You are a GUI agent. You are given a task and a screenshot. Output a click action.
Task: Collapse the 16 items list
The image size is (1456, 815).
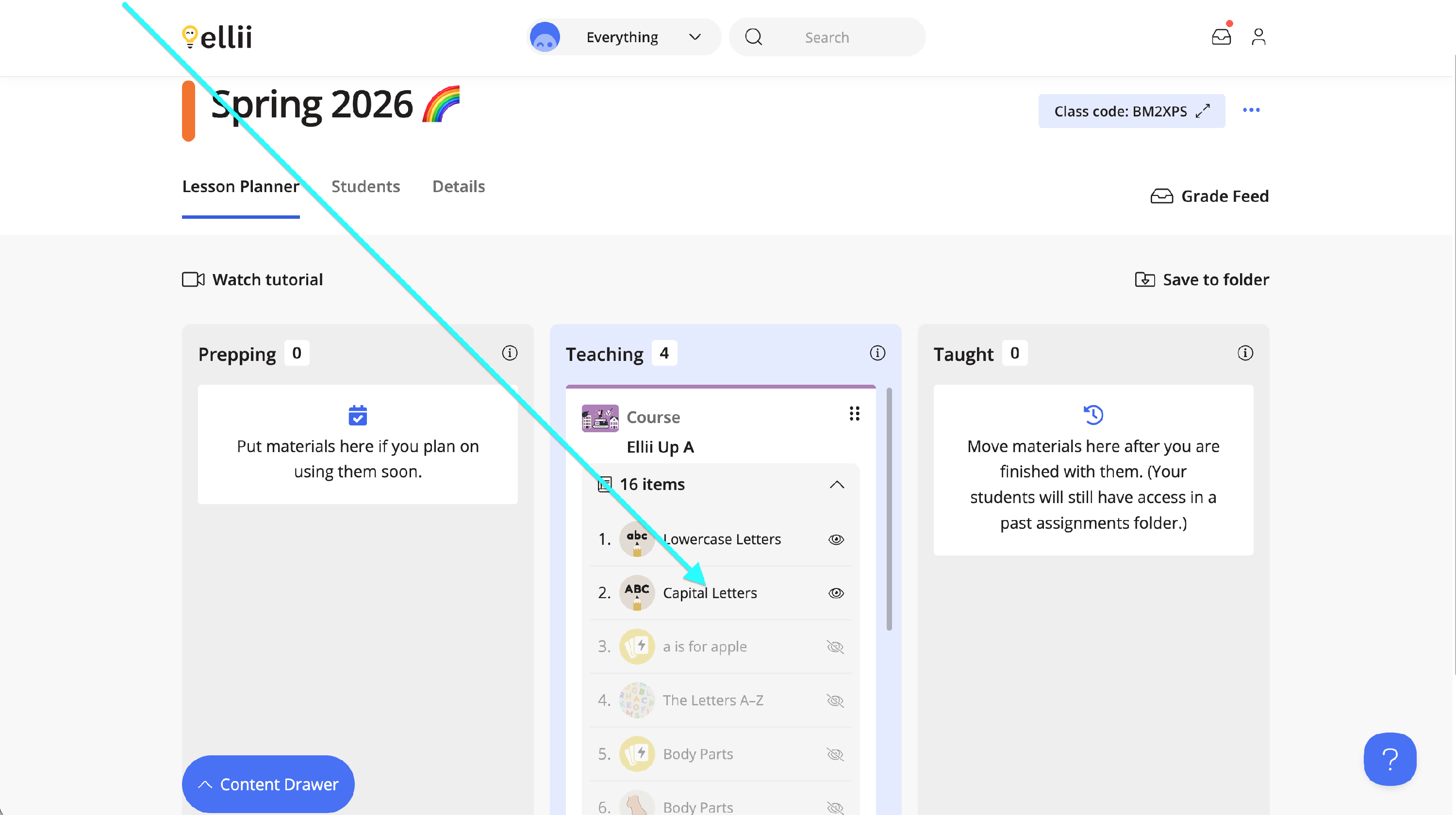[x=837, y=485]
